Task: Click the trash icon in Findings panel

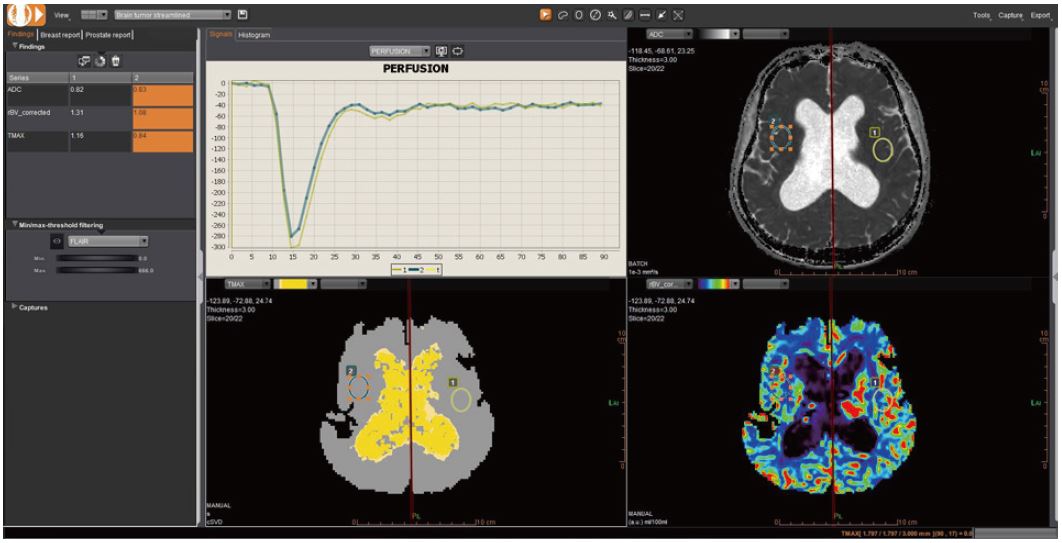Action: [x=116, y=61]
